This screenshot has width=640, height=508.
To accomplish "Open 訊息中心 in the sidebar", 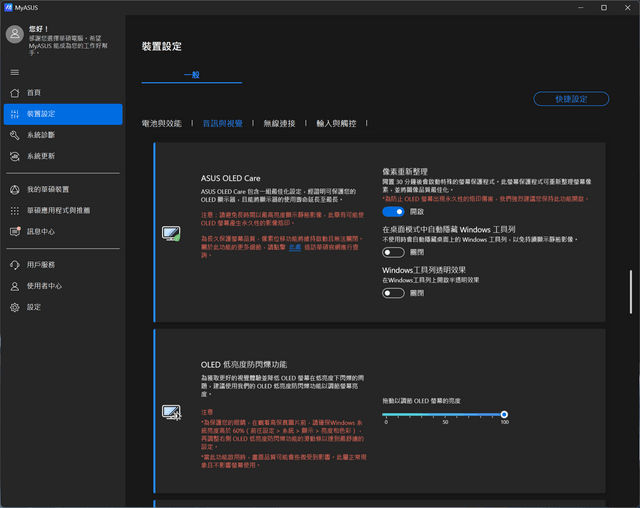I will coord(63,231).
